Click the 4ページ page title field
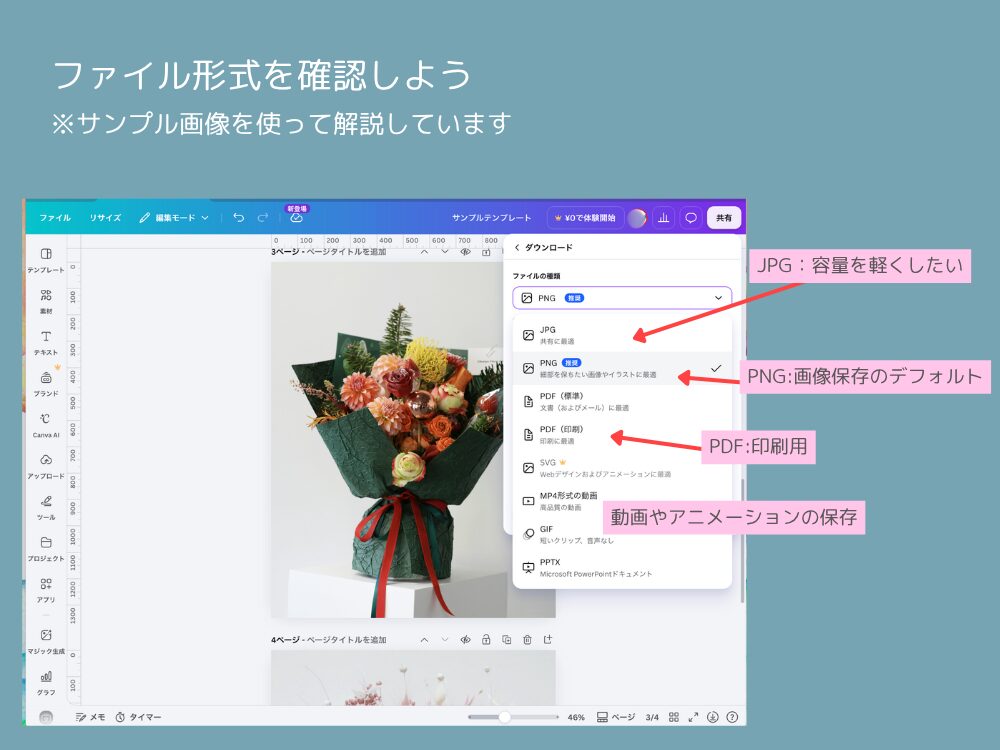The height and width of the screenshot is (750, 1000). (328, 639)
